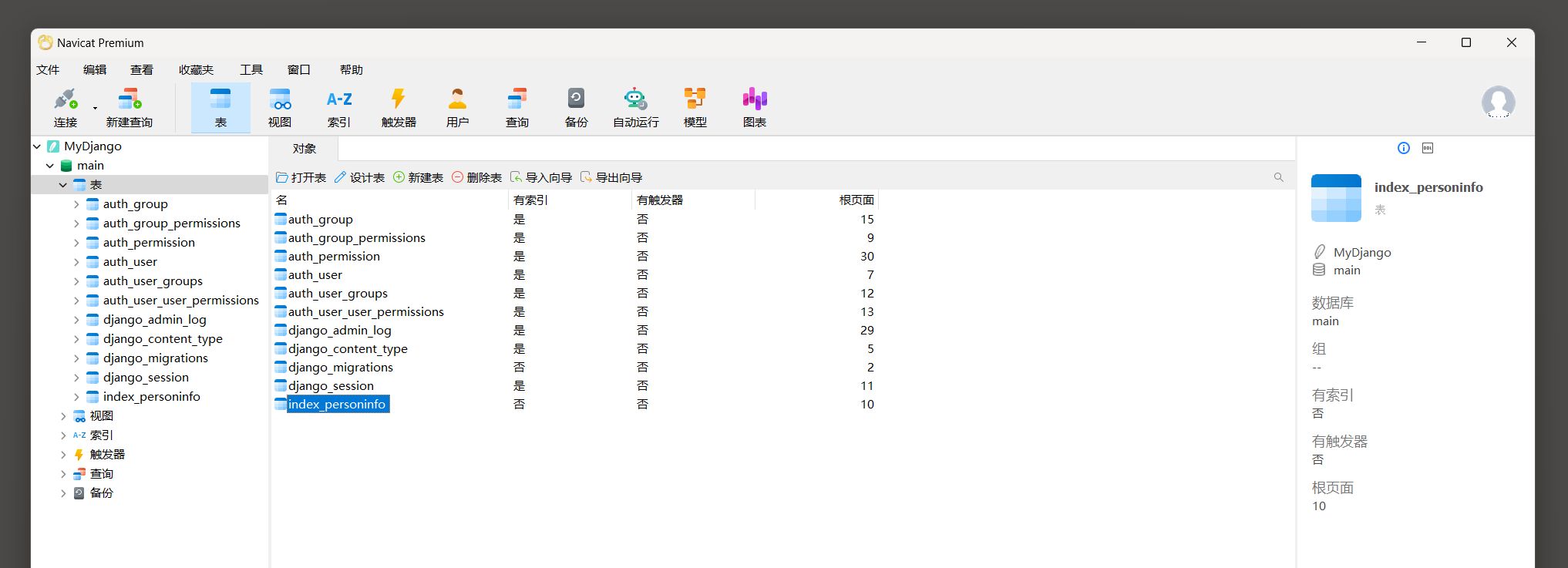Screen dimensions: 1568x568
Task: Click the 新建表 button
Action: click(x=418, y=178)
